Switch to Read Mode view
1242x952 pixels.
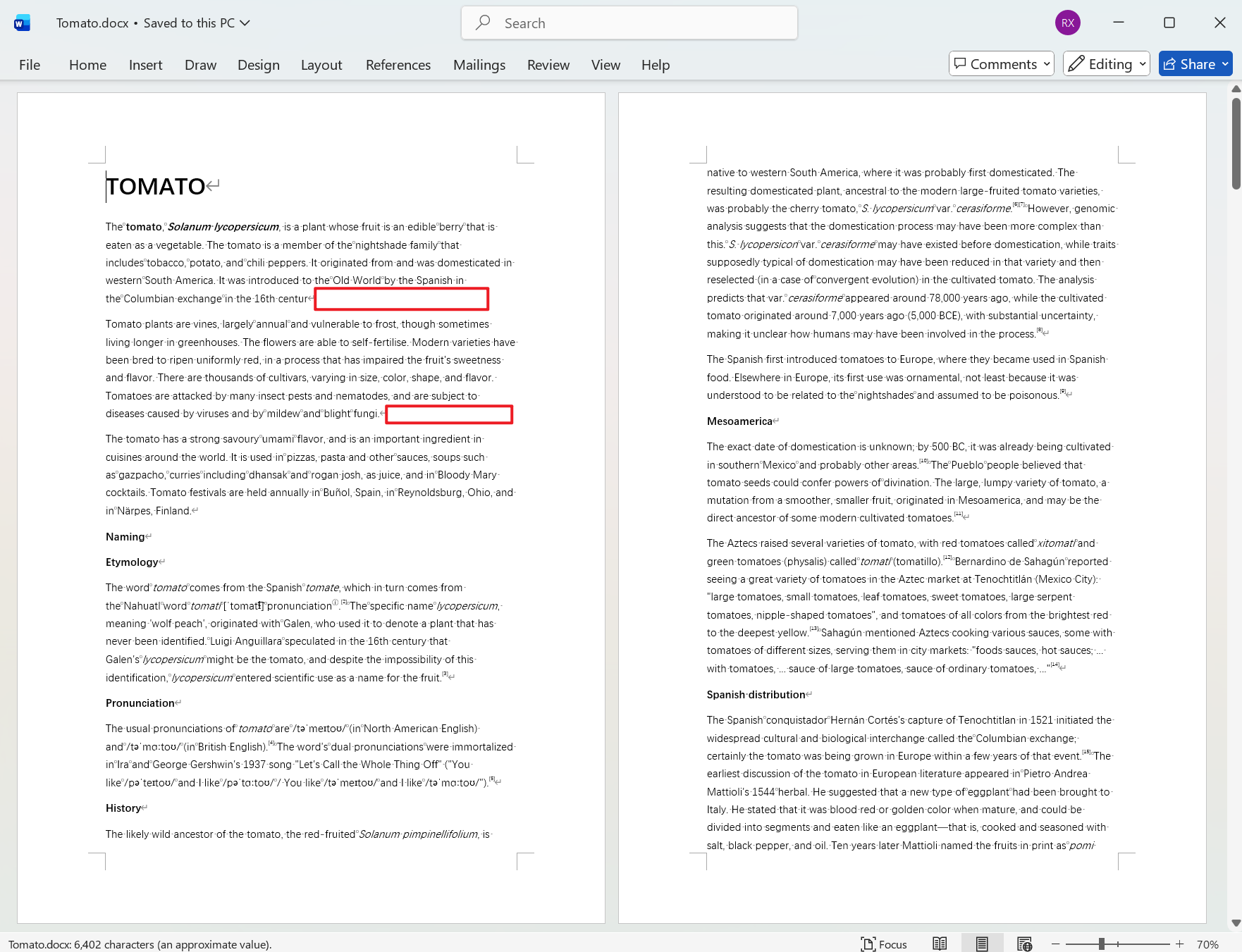pyautogui.click(x=940, y=944)
